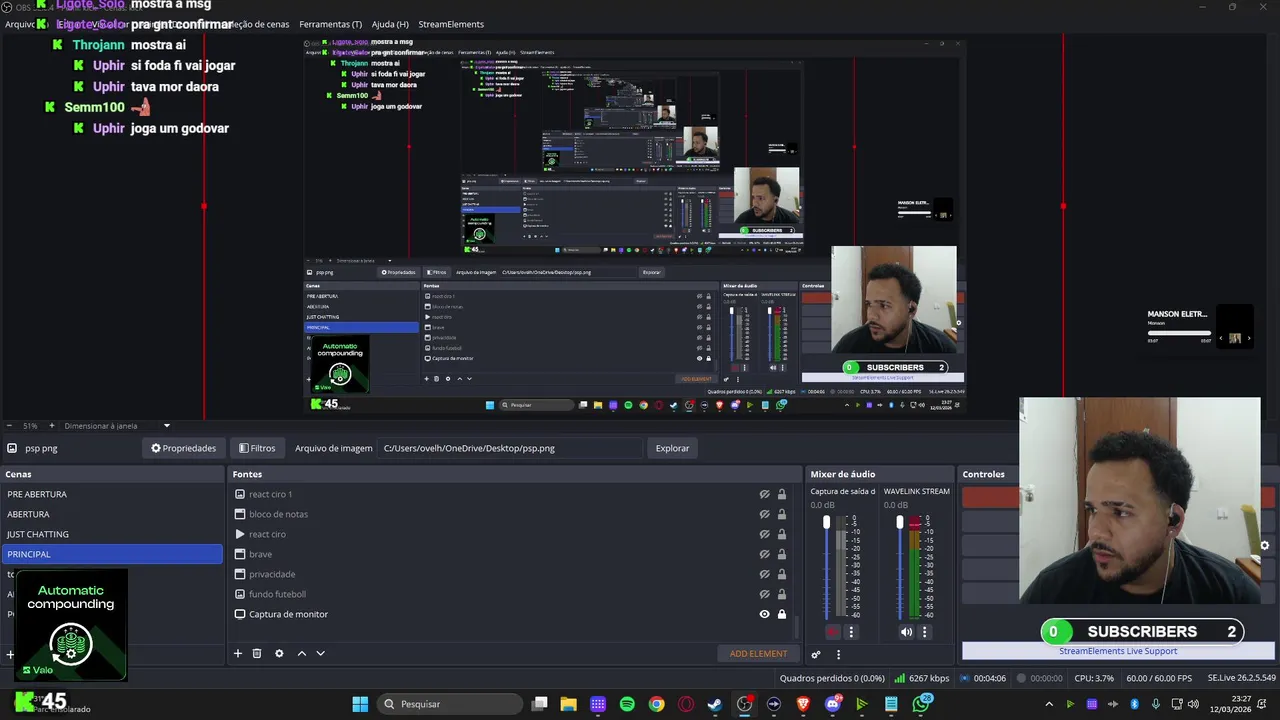1280x720 pixels.
Task: Open Ferramentas (T) menu
Action: click(330, 24)
